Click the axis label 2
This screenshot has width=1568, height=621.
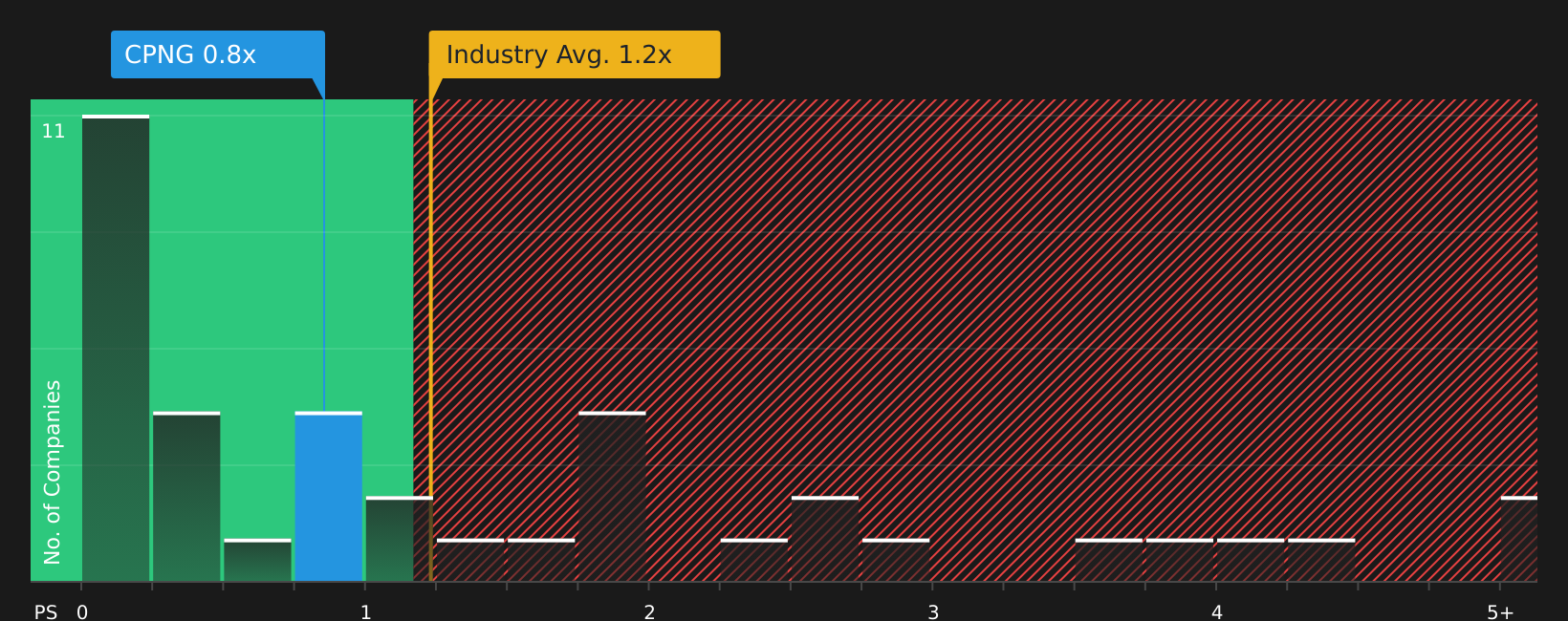pos(649,612)
